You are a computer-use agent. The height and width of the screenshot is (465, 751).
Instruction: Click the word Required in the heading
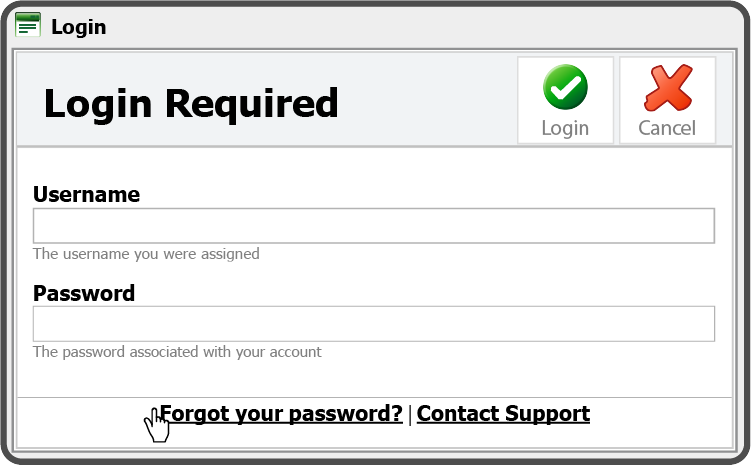coord(252,103)
